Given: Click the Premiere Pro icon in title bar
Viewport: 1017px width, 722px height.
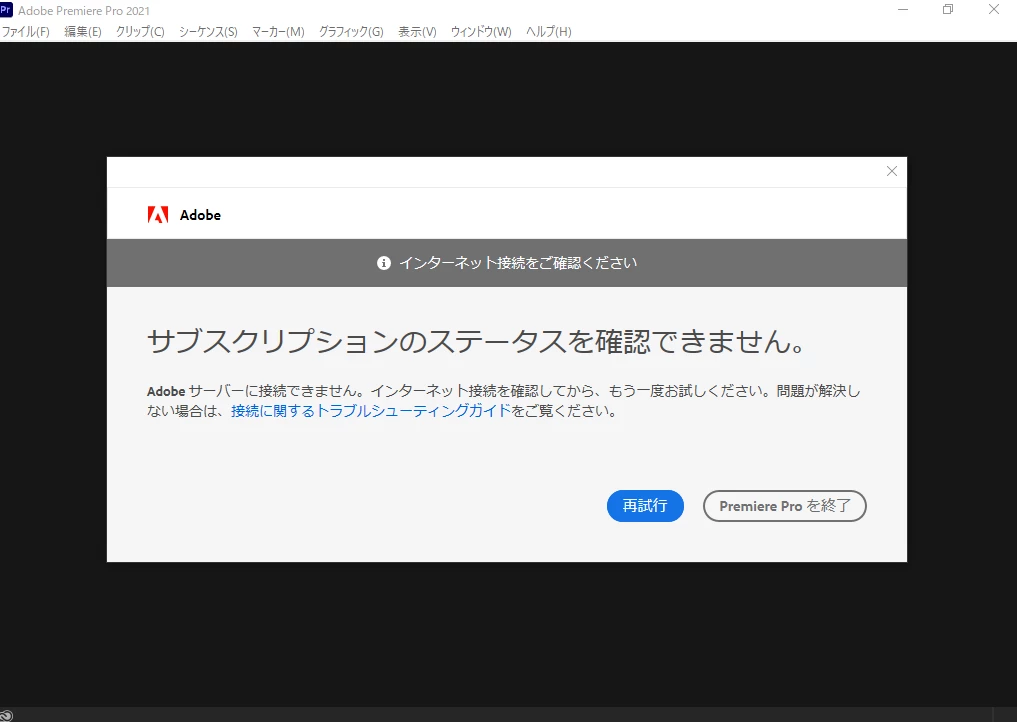Looking at the screenshot, I should point(6,10).
